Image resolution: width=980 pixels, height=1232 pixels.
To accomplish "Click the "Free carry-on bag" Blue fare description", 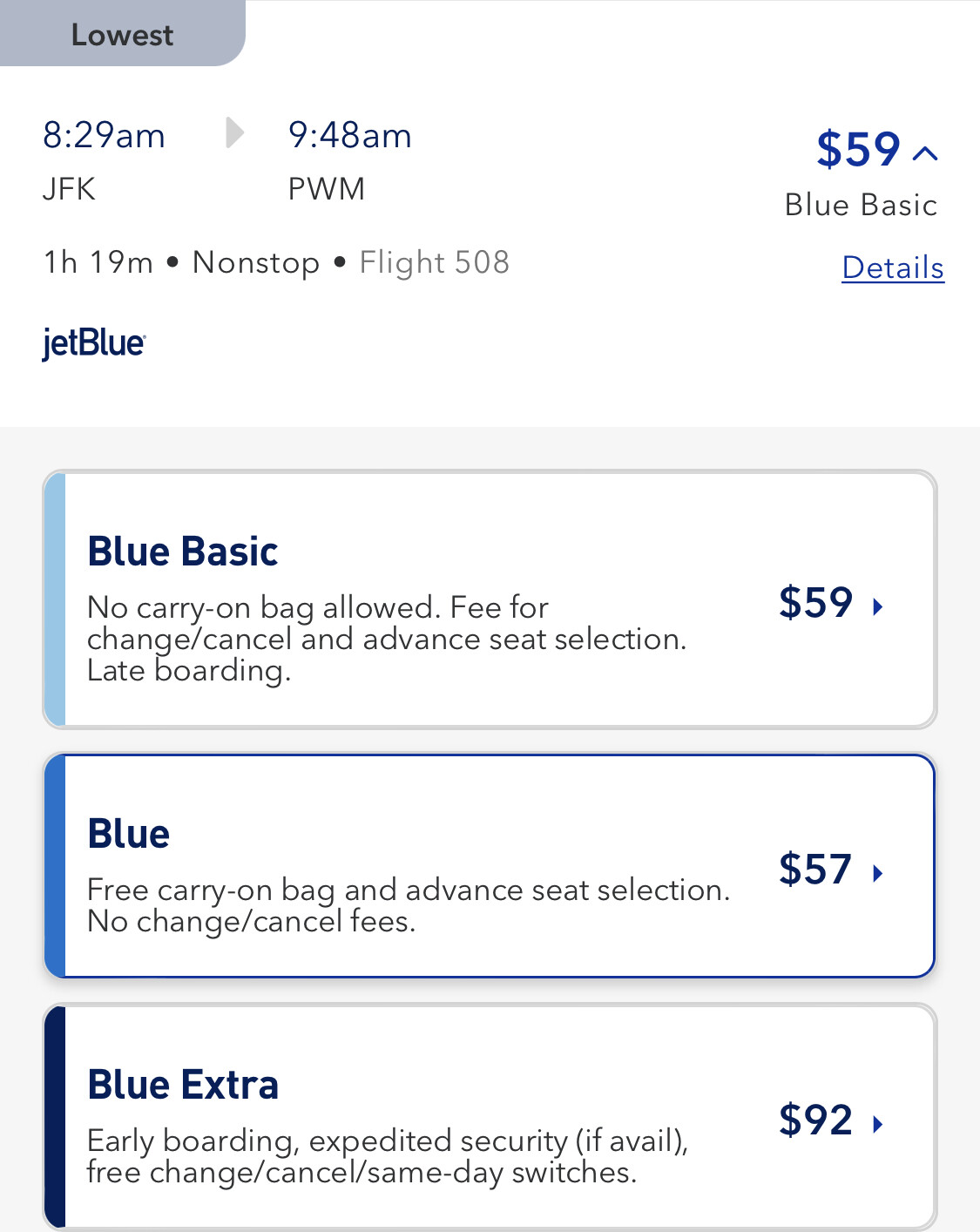I will click(409, 905).
